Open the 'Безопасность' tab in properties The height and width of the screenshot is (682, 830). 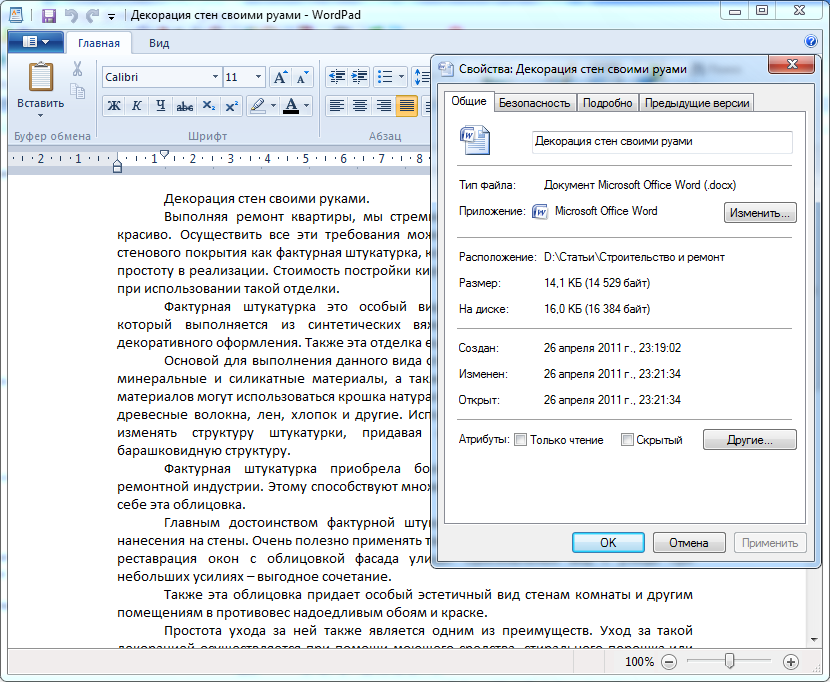[x=534, y=103]
